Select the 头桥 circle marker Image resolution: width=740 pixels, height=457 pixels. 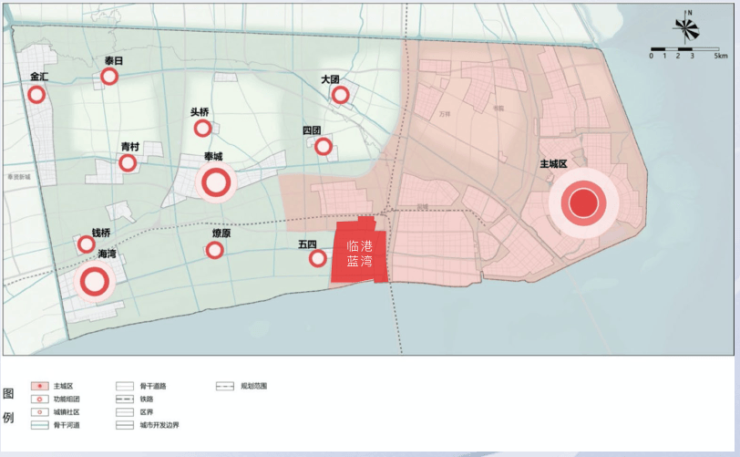tap(203, 128)
